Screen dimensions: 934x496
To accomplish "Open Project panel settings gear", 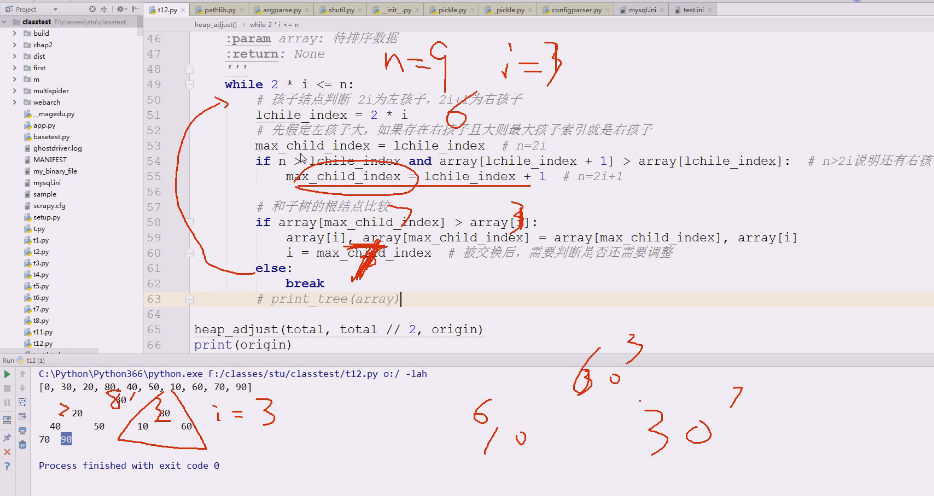I will click(x=120, y=9).
